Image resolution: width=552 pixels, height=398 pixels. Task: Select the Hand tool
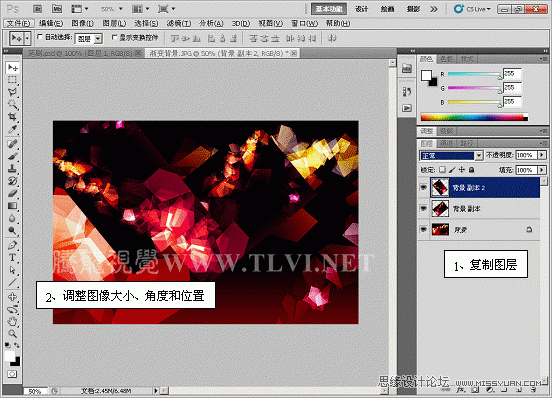pyautogui.click(x=13, y=321)
